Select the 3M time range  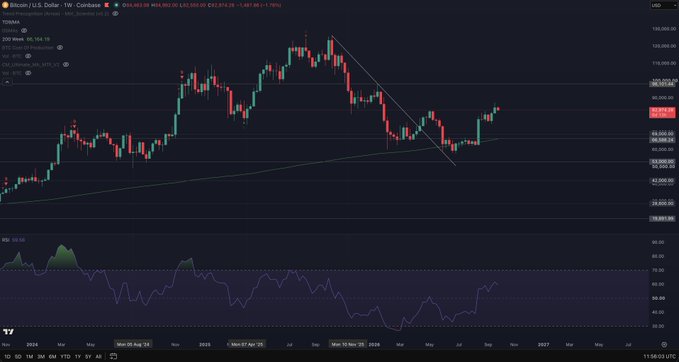coord(41,356)
